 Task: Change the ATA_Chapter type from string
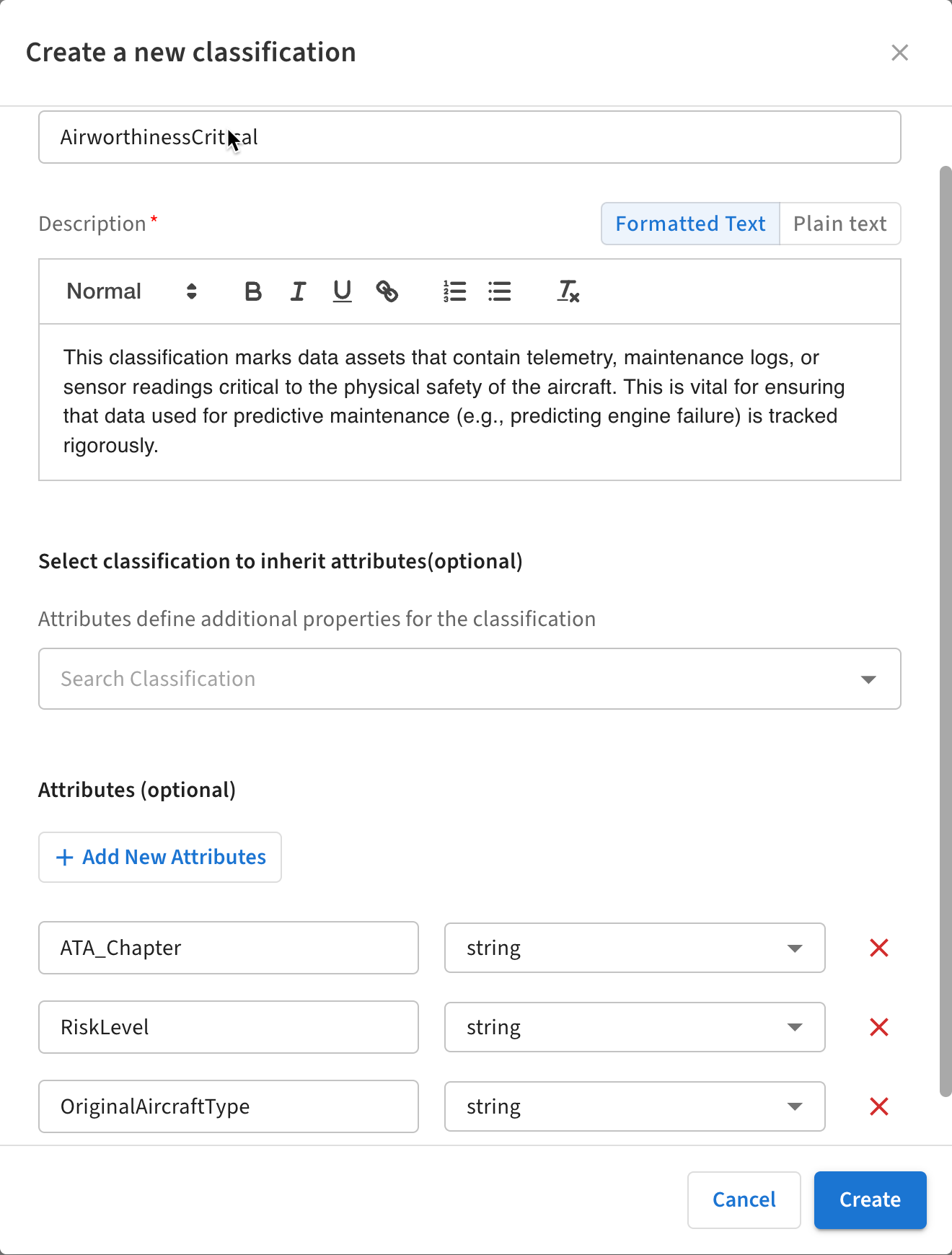pos(634,948)
